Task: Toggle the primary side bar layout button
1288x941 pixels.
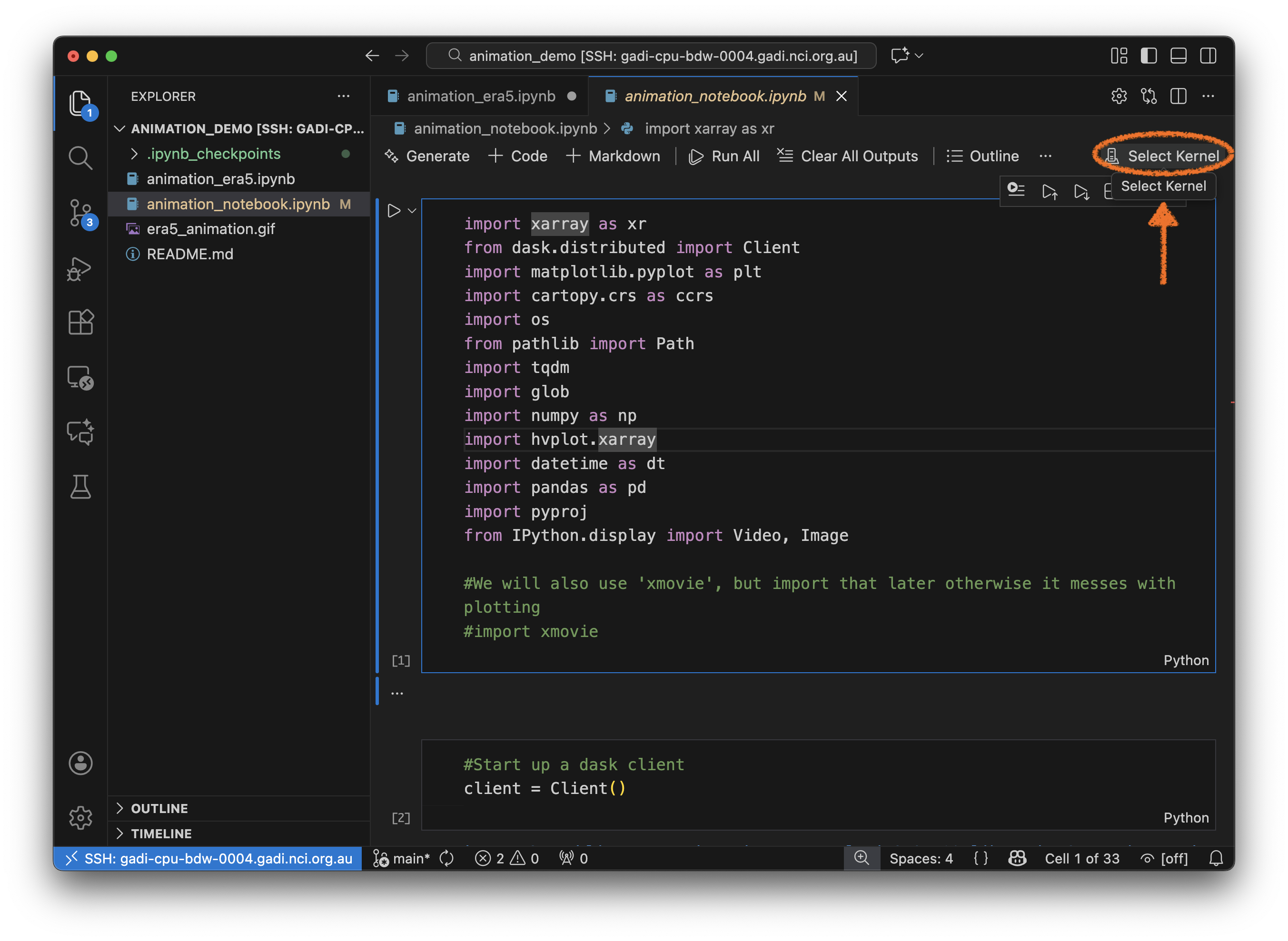Action: (x=1149, y=56)
